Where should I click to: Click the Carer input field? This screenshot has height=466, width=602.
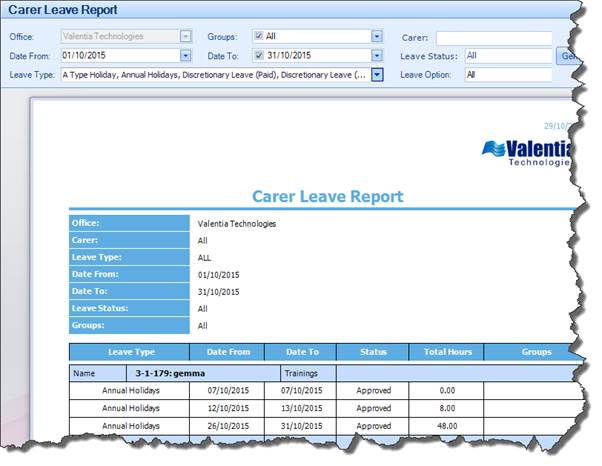[x=494, y=38]
